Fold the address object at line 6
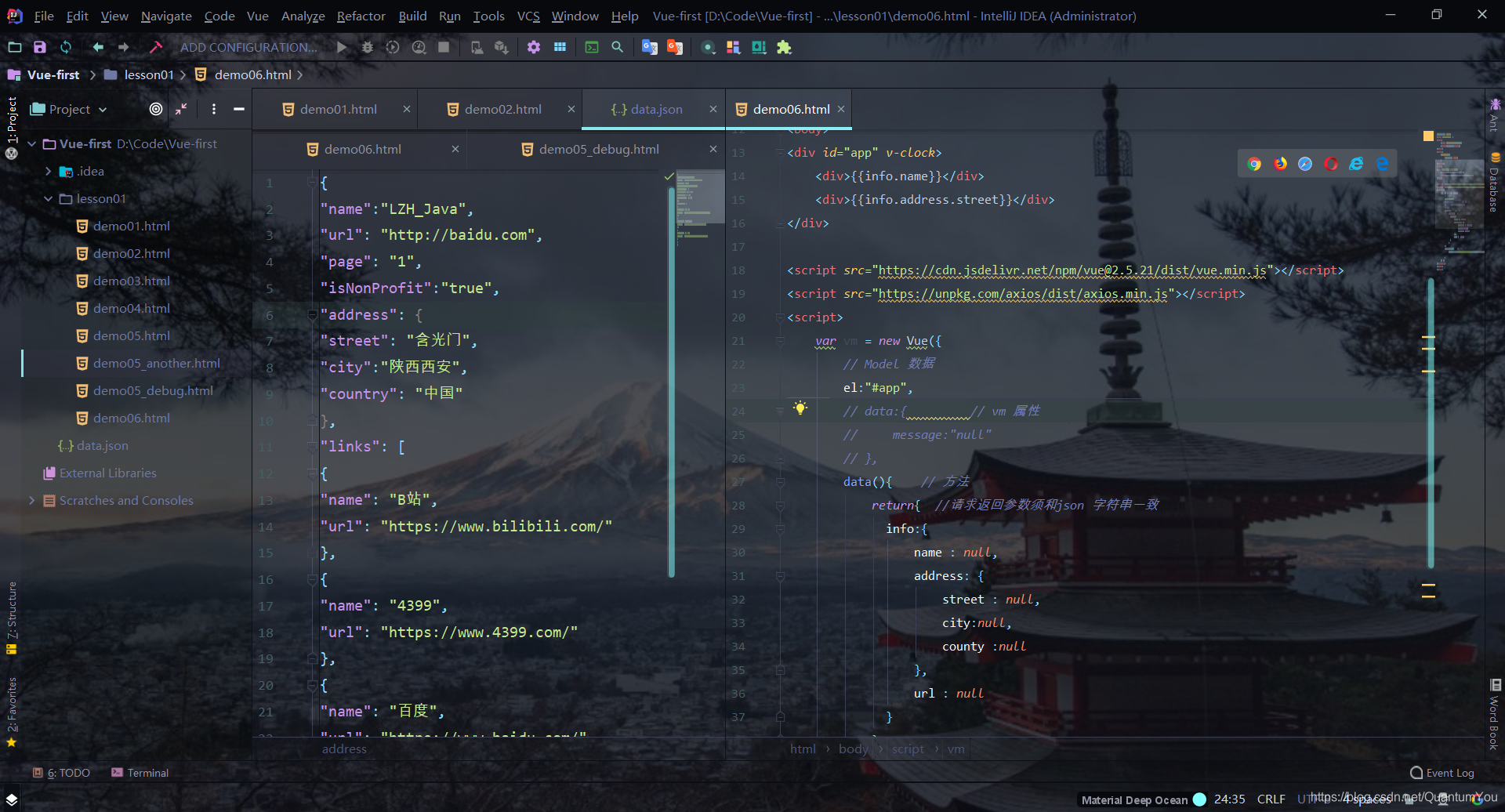 pos(312,314)
